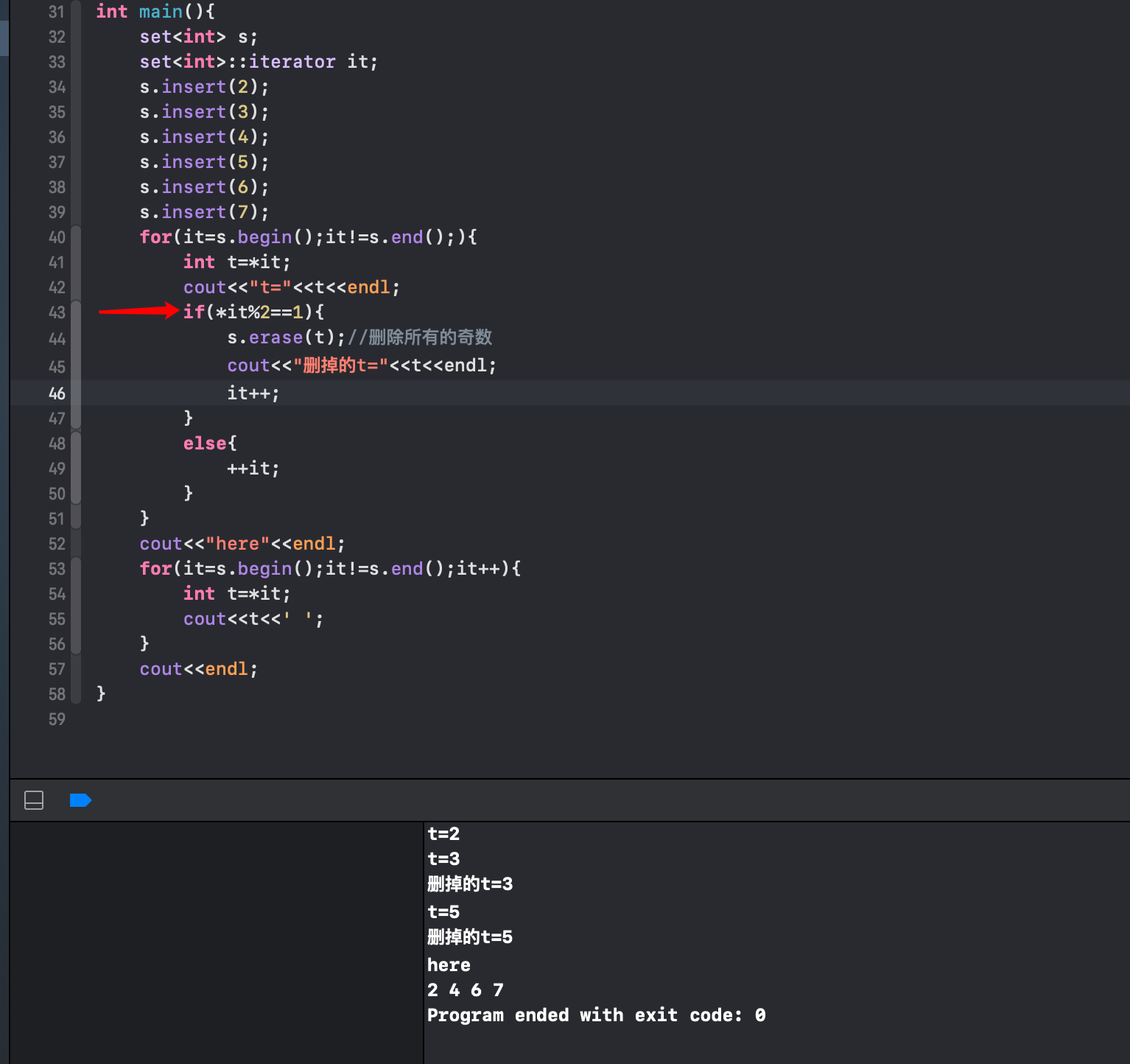Click 'cout<<"here"<<endl;' line
1130x1064 pixels.
click(x=242, y=544)
